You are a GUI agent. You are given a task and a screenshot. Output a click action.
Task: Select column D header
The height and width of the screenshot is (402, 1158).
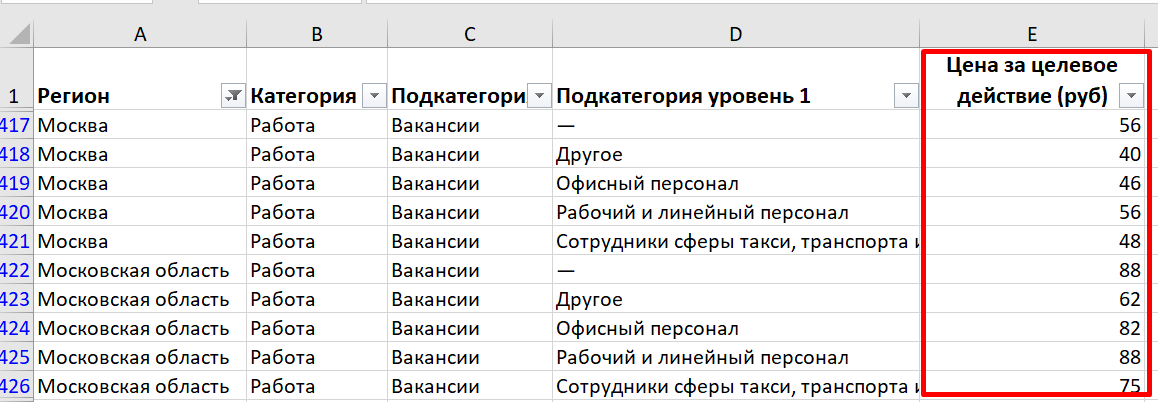click(x=735, y=34)
